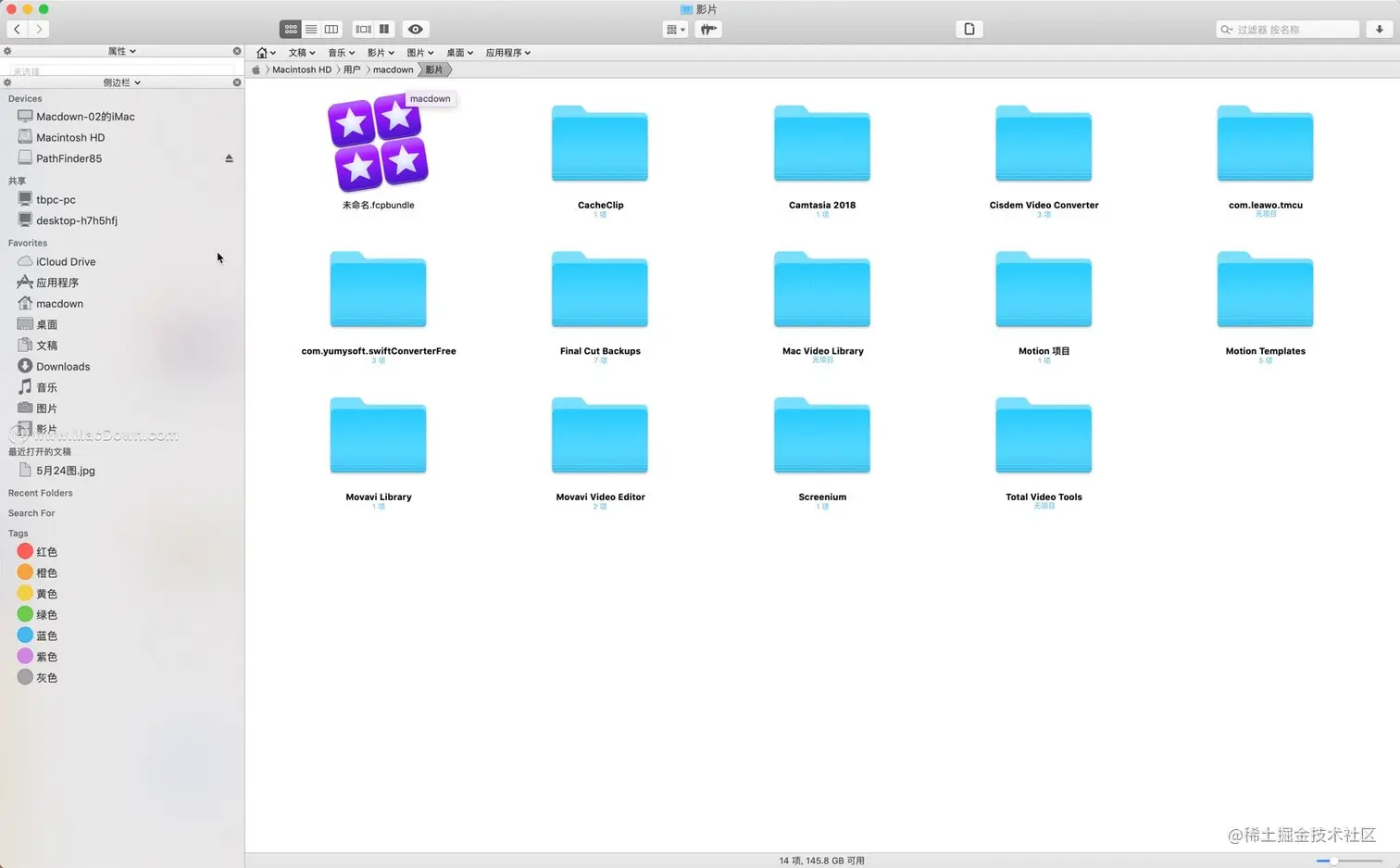Viewport: 1400px width, 868px height.
Task: Open iCloud Drive in Favorites
Action: click(66, 262)
